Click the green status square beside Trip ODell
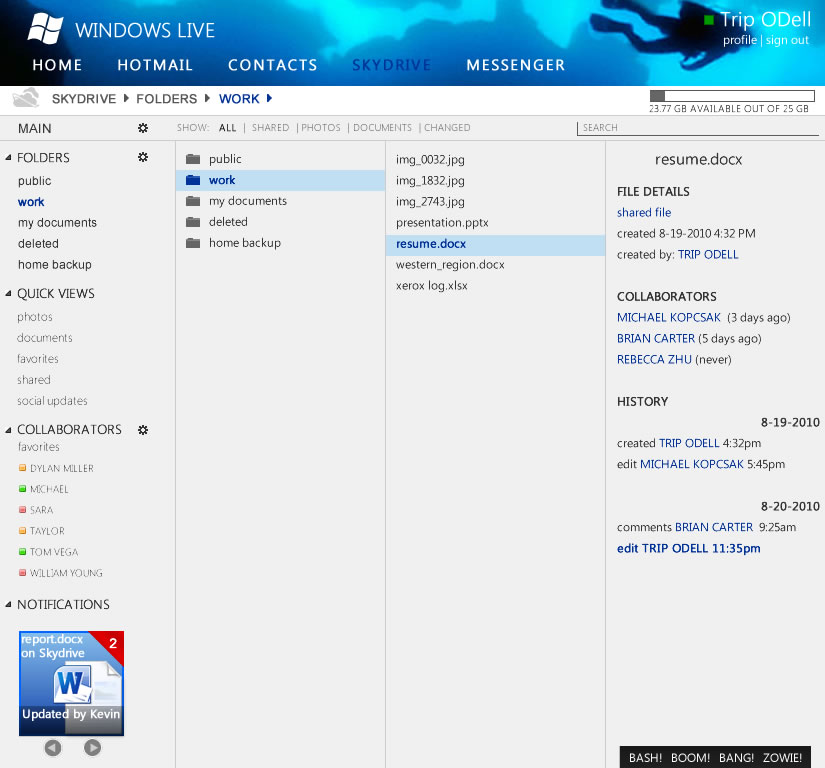 point(709,20)
